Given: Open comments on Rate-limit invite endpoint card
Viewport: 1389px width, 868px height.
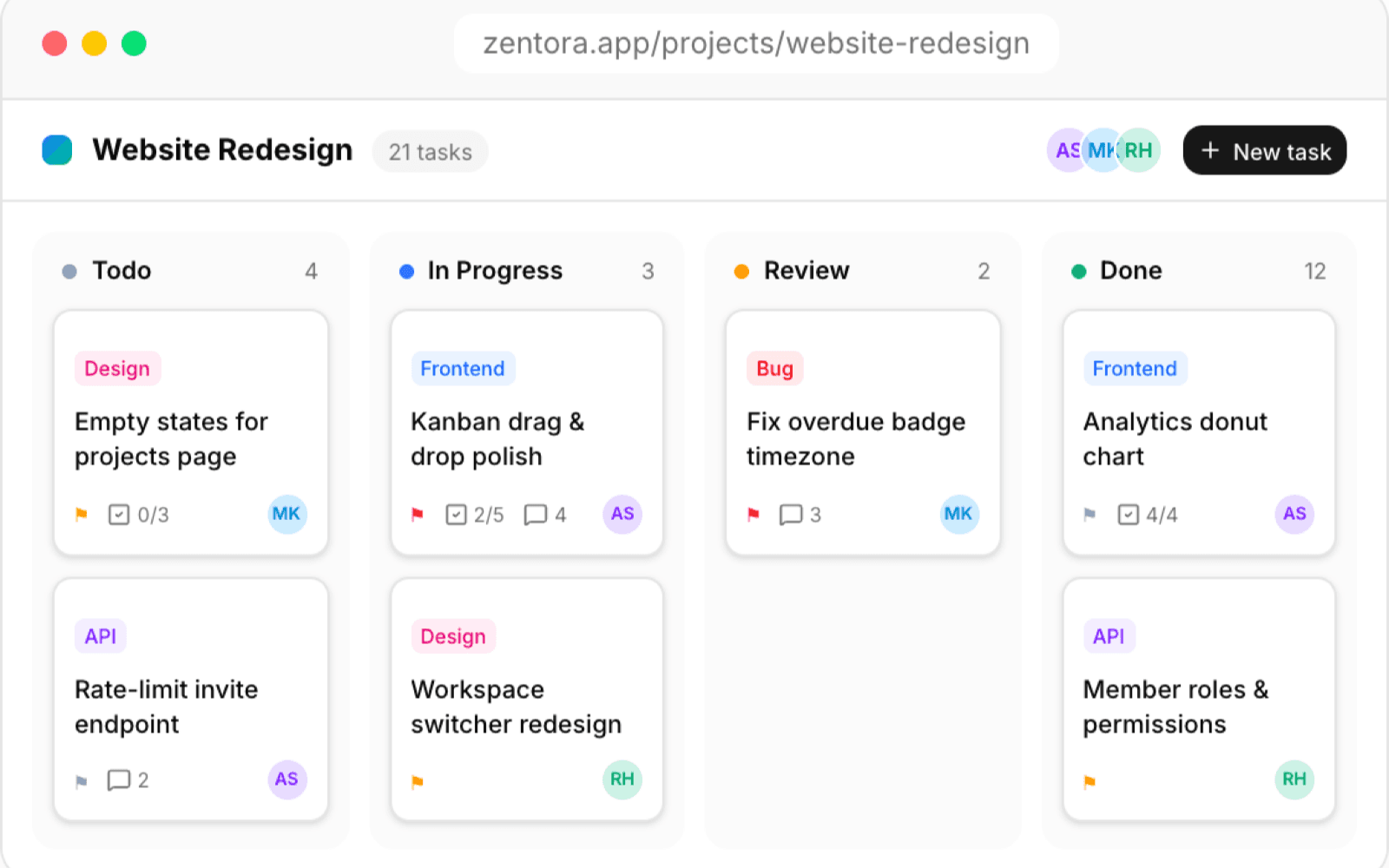Looking at the screenshot, I should coord(118,780).
